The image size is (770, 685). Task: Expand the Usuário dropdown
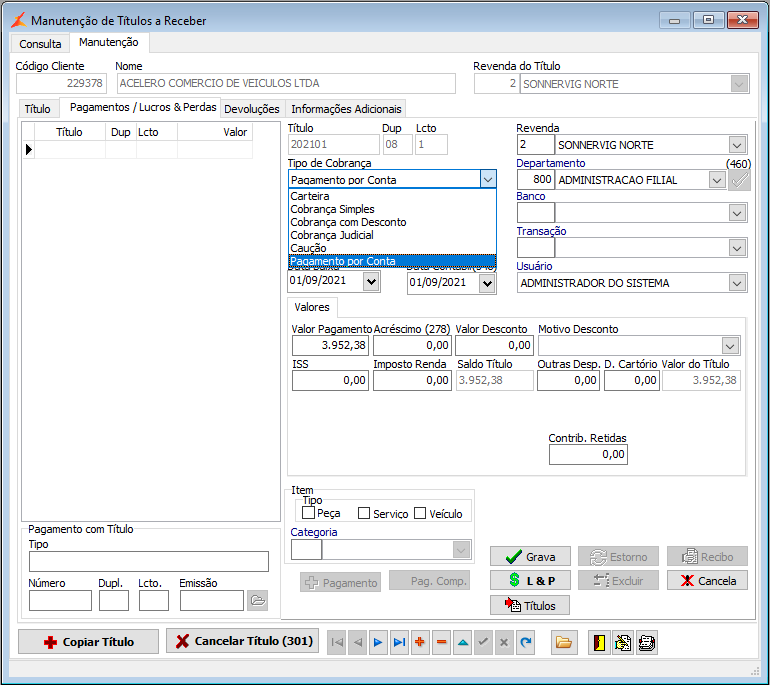coord(737,283)
